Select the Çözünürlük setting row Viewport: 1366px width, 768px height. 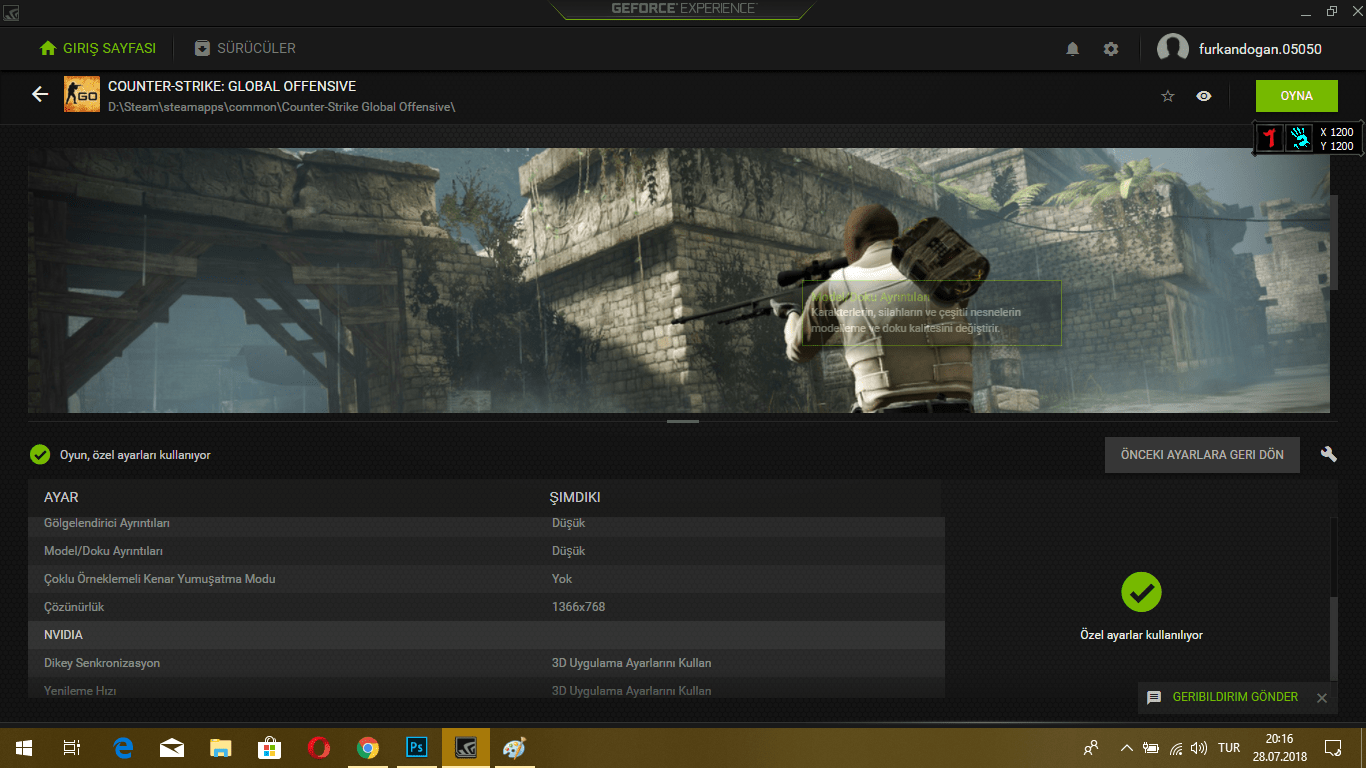pyautogui.click(x=486, y=607)
